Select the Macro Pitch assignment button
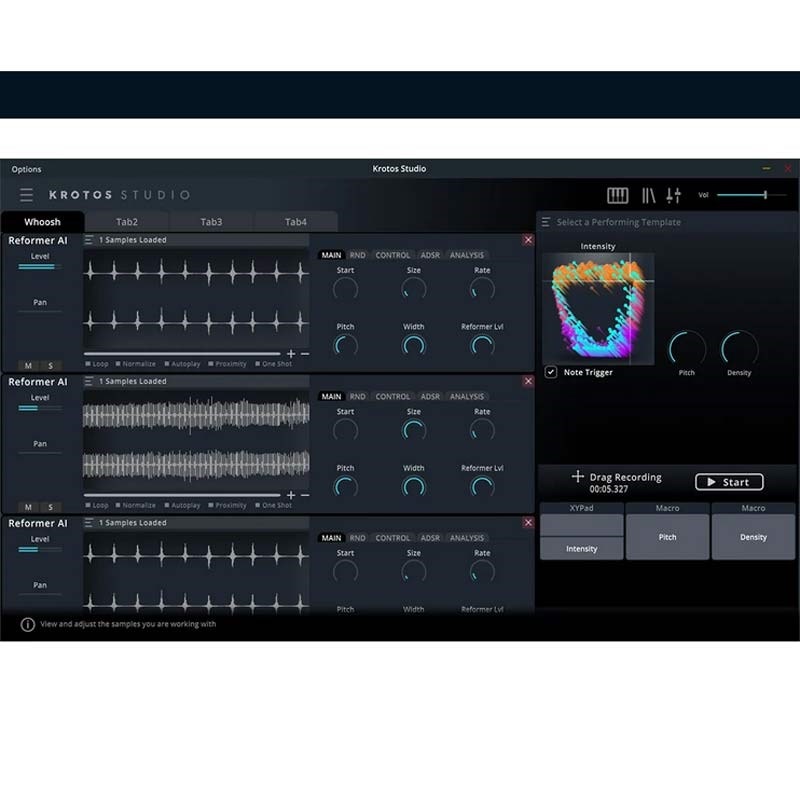Image resolution: width=800 pixels, height=800 pixels. [x=667, y=537]
